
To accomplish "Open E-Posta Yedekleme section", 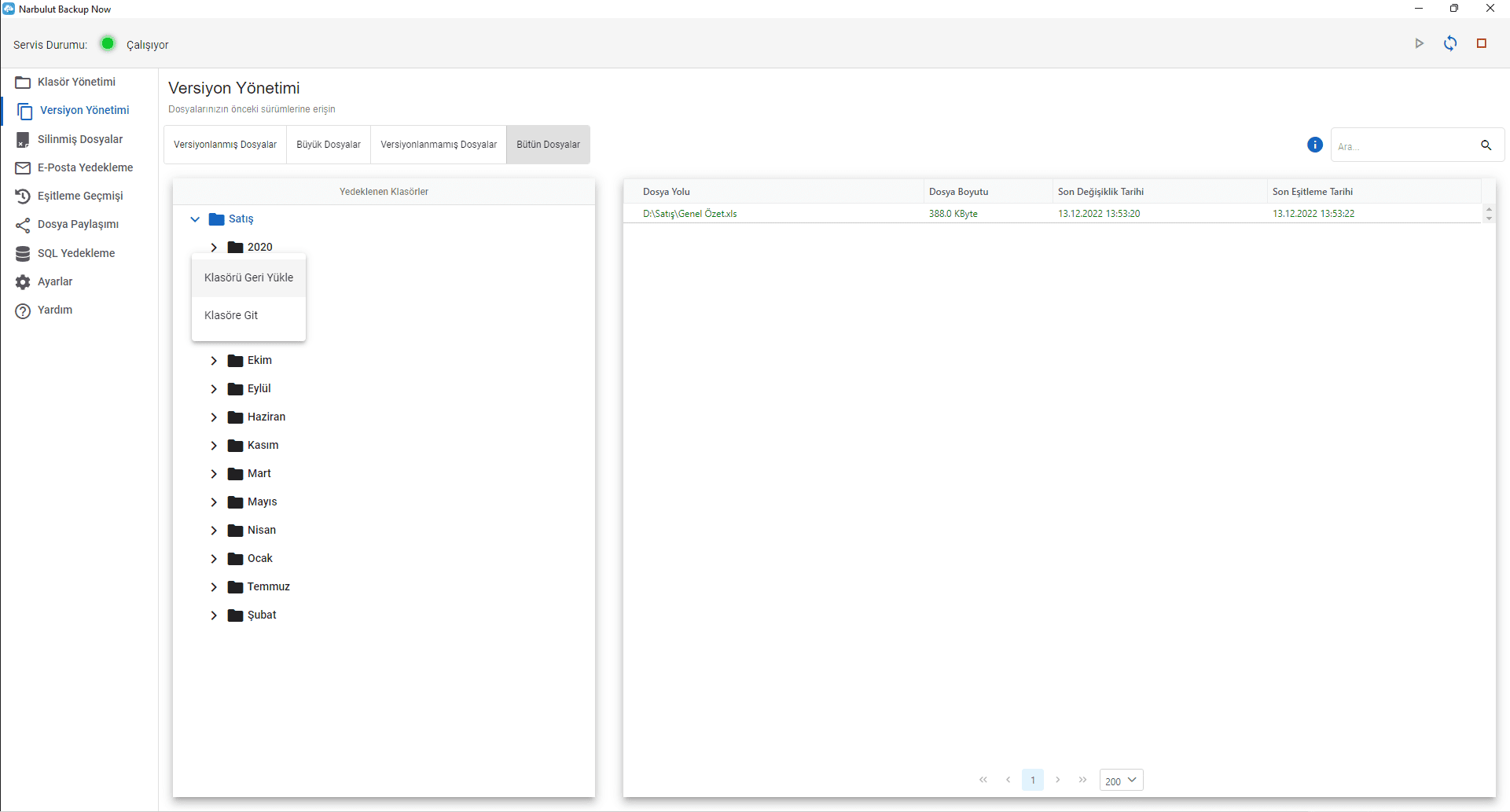I will click(x=85, y=167).
